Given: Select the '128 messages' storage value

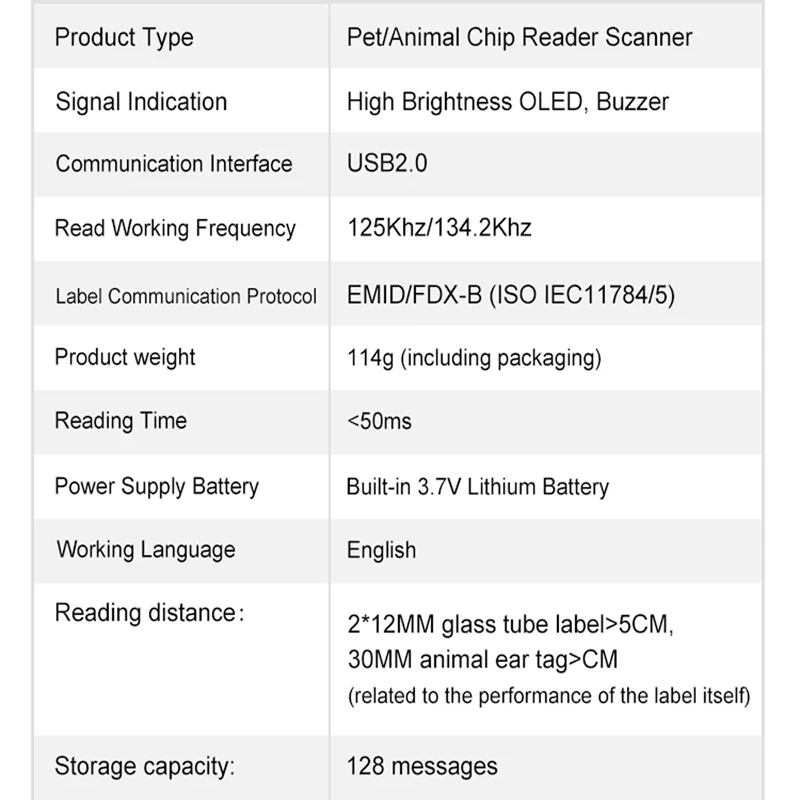Looking at the screenshot, I should point(421,767).
